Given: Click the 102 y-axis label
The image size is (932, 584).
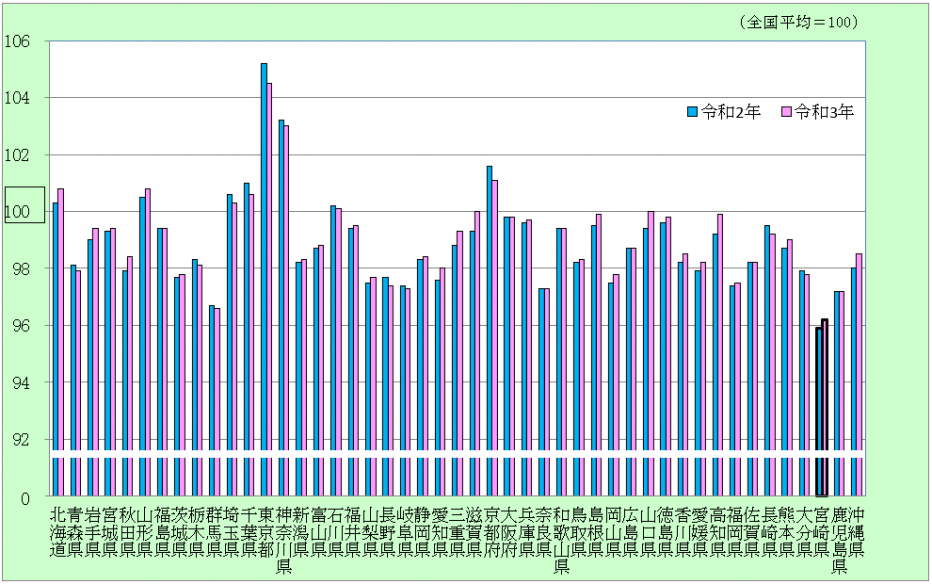Looking at the screenshot, I should [17, 155].
